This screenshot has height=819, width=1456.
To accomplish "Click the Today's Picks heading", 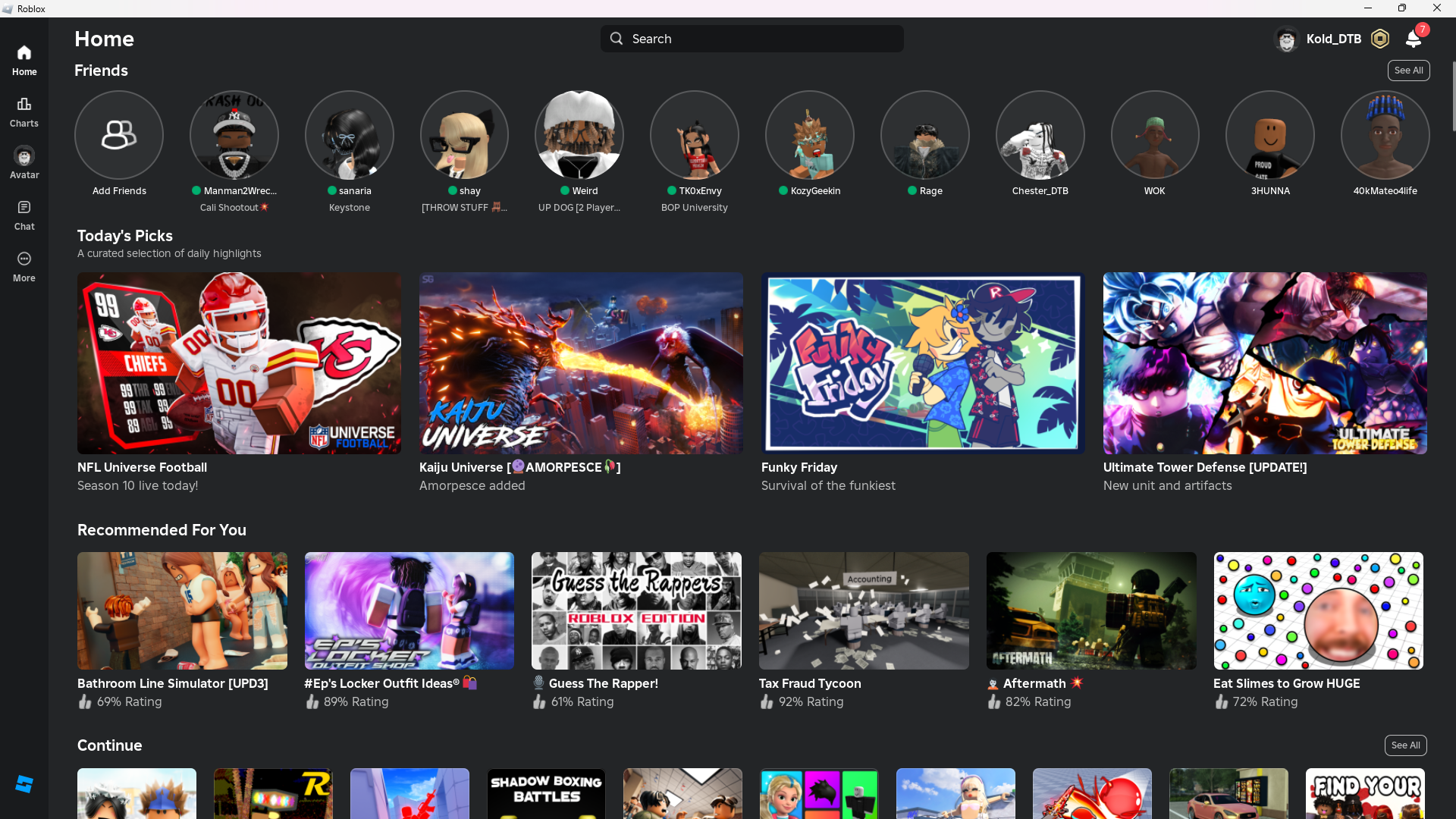I will 125,236.
